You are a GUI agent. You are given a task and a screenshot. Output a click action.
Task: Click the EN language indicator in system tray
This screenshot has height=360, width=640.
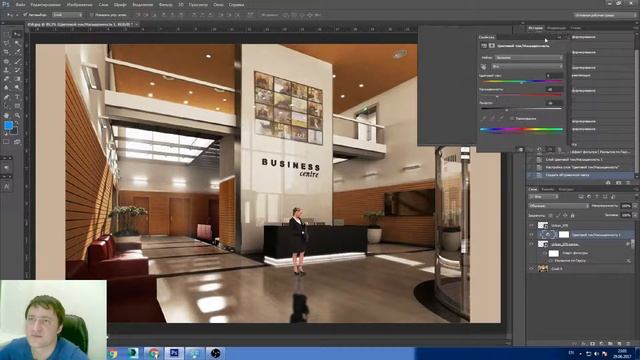[x=571, y=353]
